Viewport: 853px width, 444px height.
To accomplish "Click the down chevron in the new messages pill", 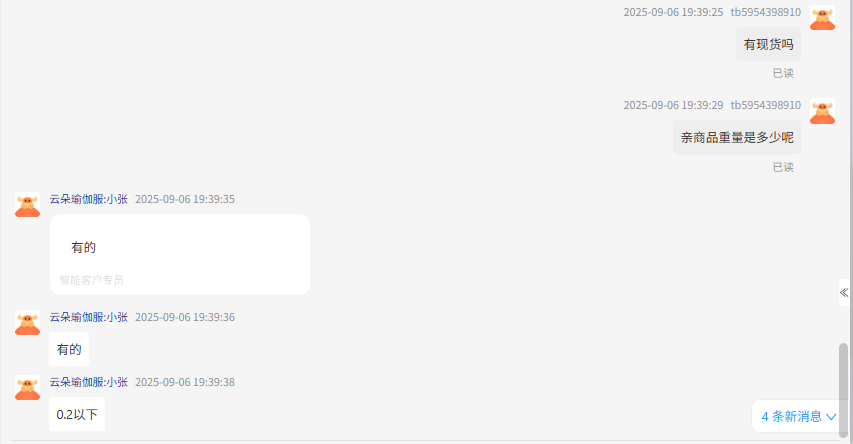I will [x=831, y=417].
